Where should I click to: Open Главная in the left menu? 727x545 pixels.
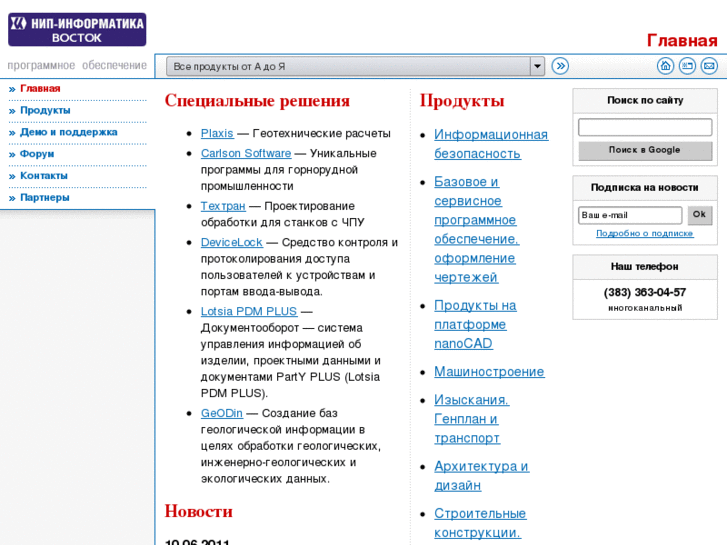[x=40, y=89]
